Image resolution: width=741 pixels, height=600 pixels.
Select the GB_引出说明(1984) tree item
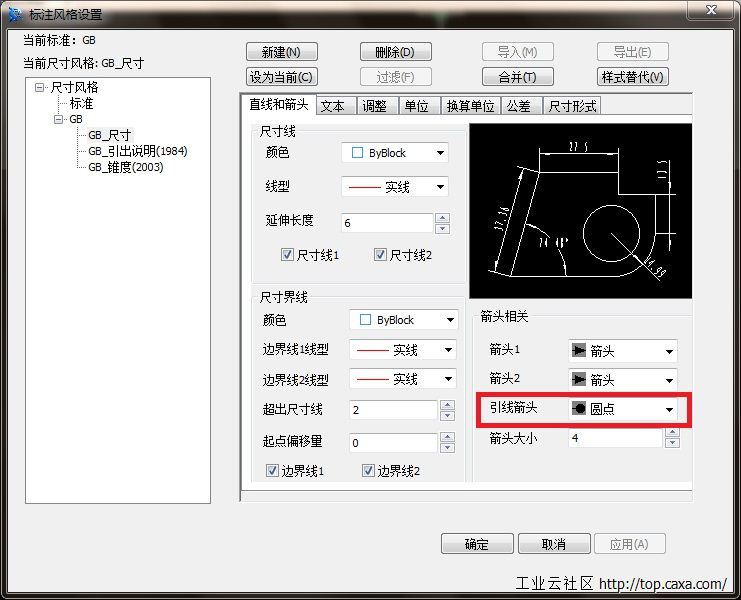click(138, 151)
